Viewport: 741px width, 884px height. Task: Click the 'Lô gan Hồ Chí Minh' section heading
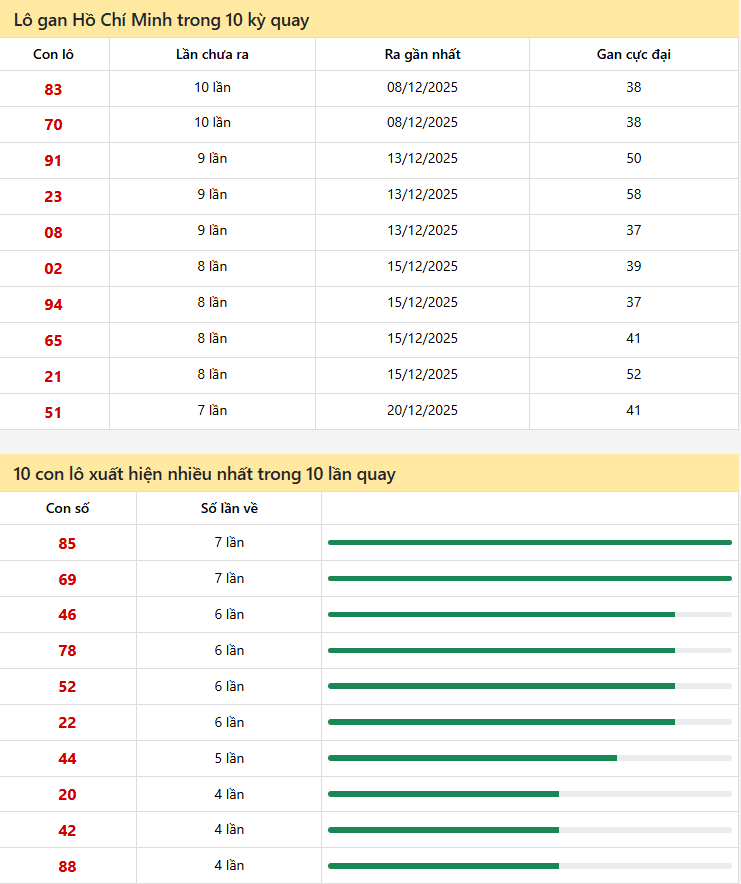pos(161,20)
